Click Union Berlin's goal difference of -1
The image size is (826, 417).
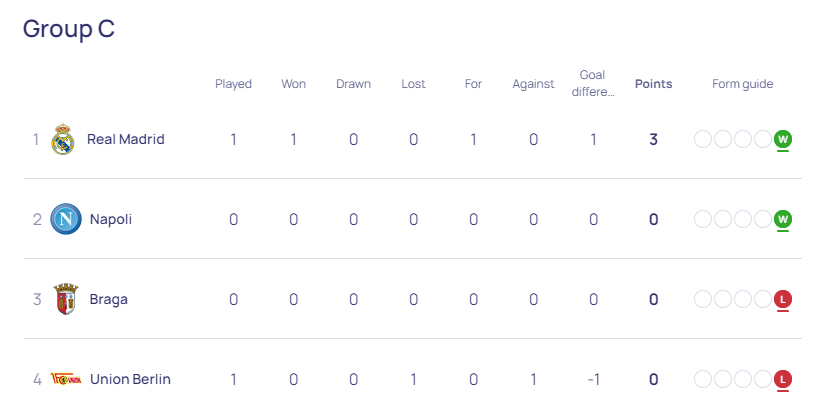[x=593, y=379]
